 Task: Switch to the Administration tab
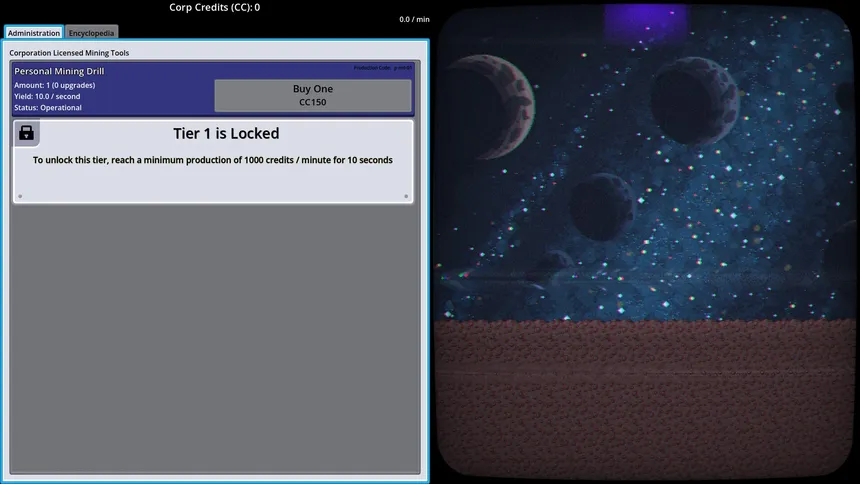pyautogui.click(x=33, y=33)
